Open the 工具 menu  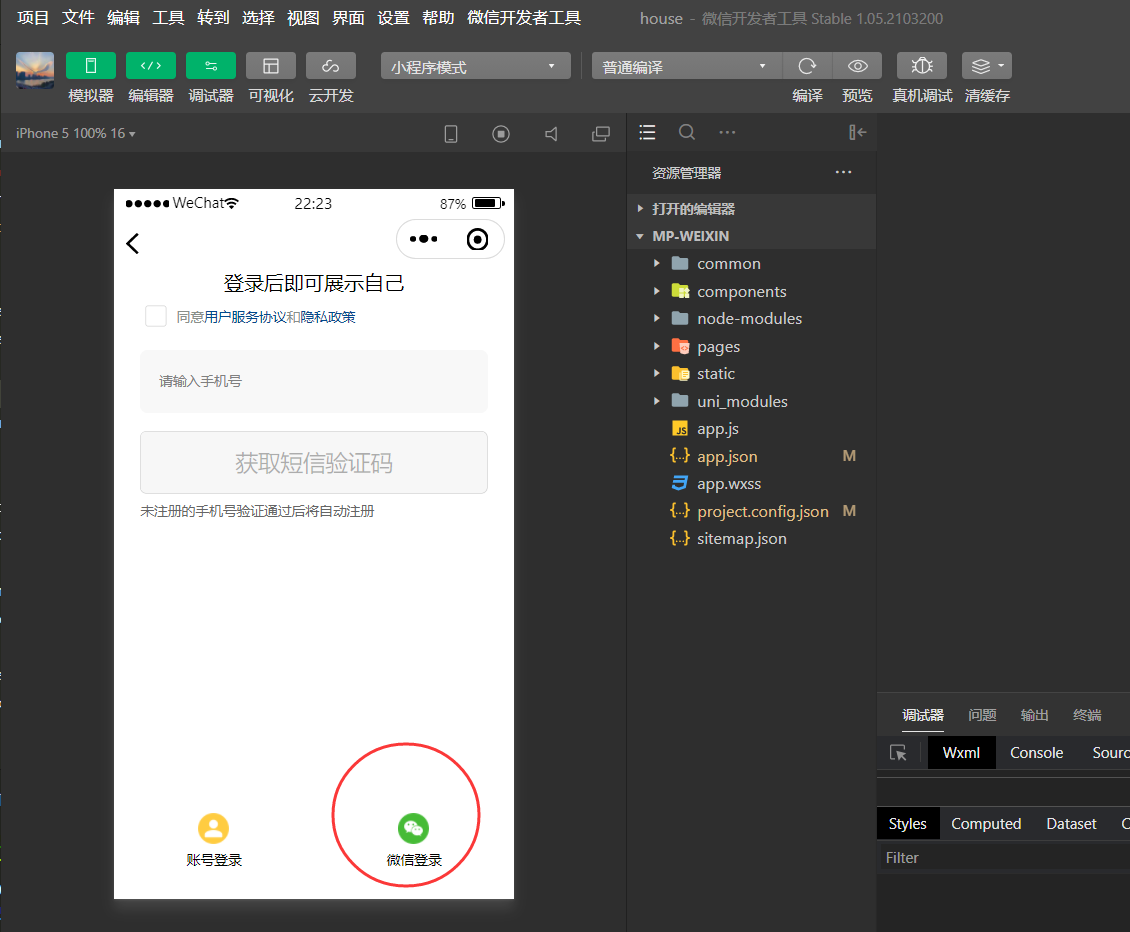(x=168, y=17)
